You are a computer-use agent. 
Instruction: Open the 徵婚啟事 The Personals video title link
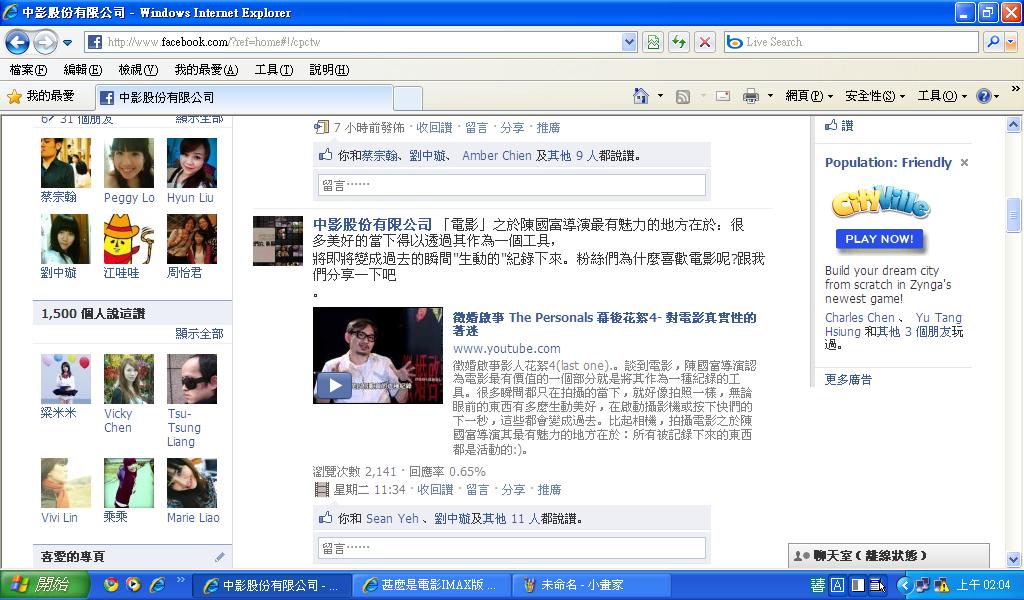[x=605, y=324]
